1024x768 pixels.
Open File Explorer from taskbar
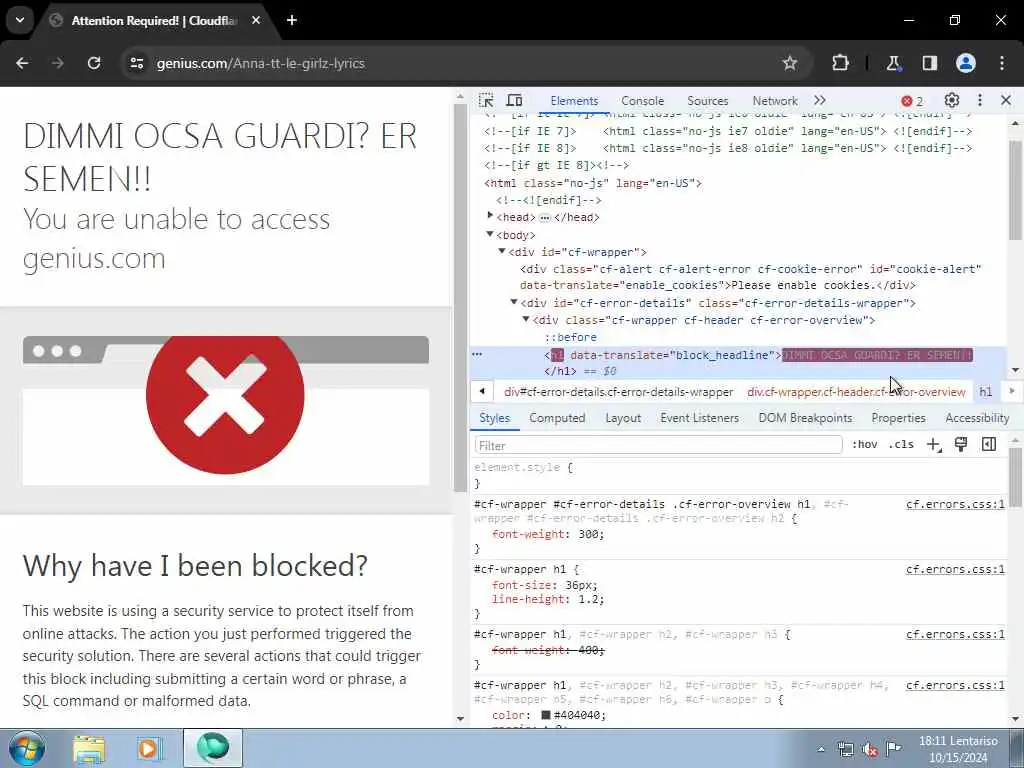pos(89,749)
